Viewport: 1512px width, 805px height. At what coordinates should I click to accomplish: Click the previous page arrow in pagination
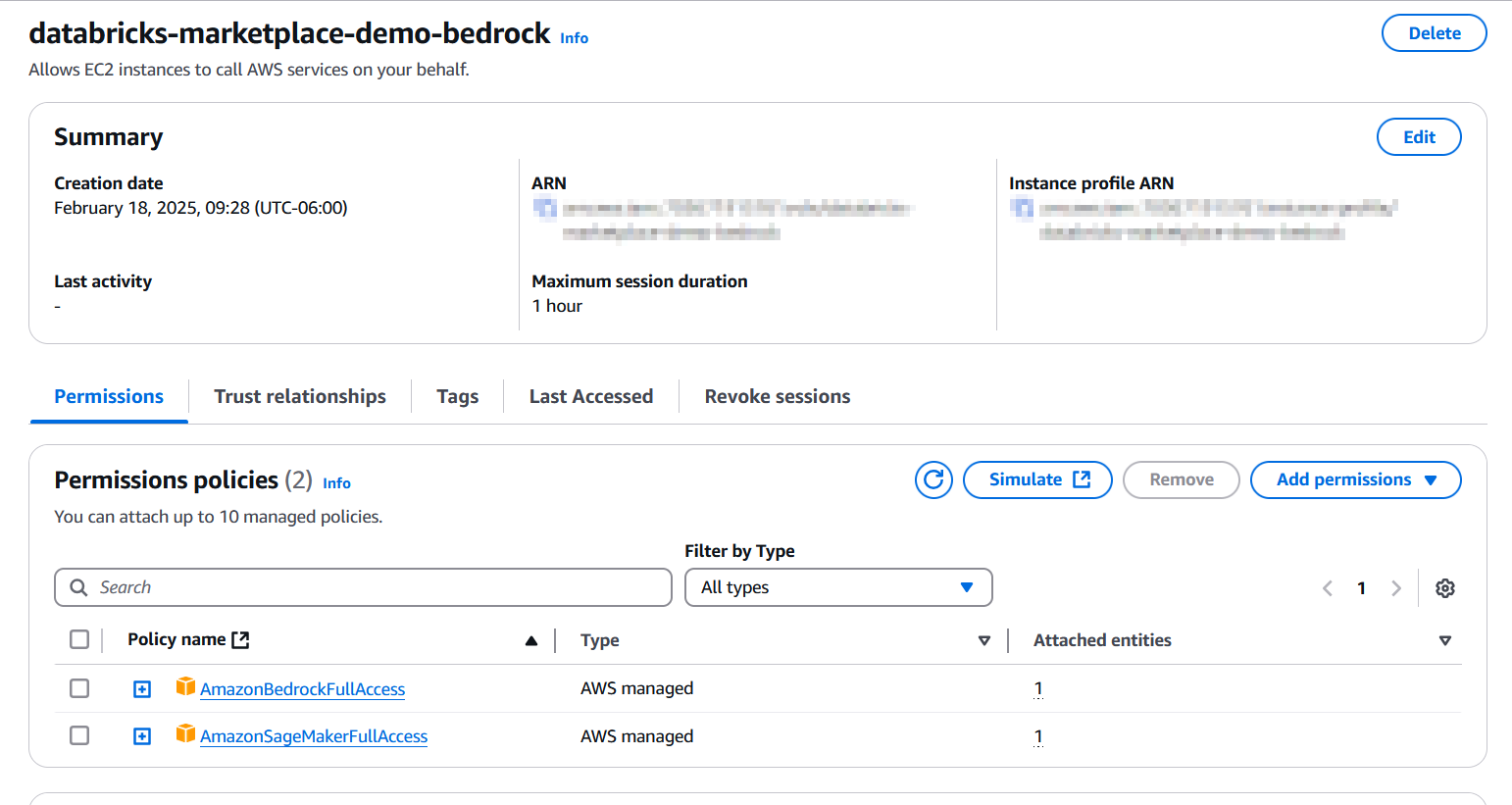pos(1328,588)
